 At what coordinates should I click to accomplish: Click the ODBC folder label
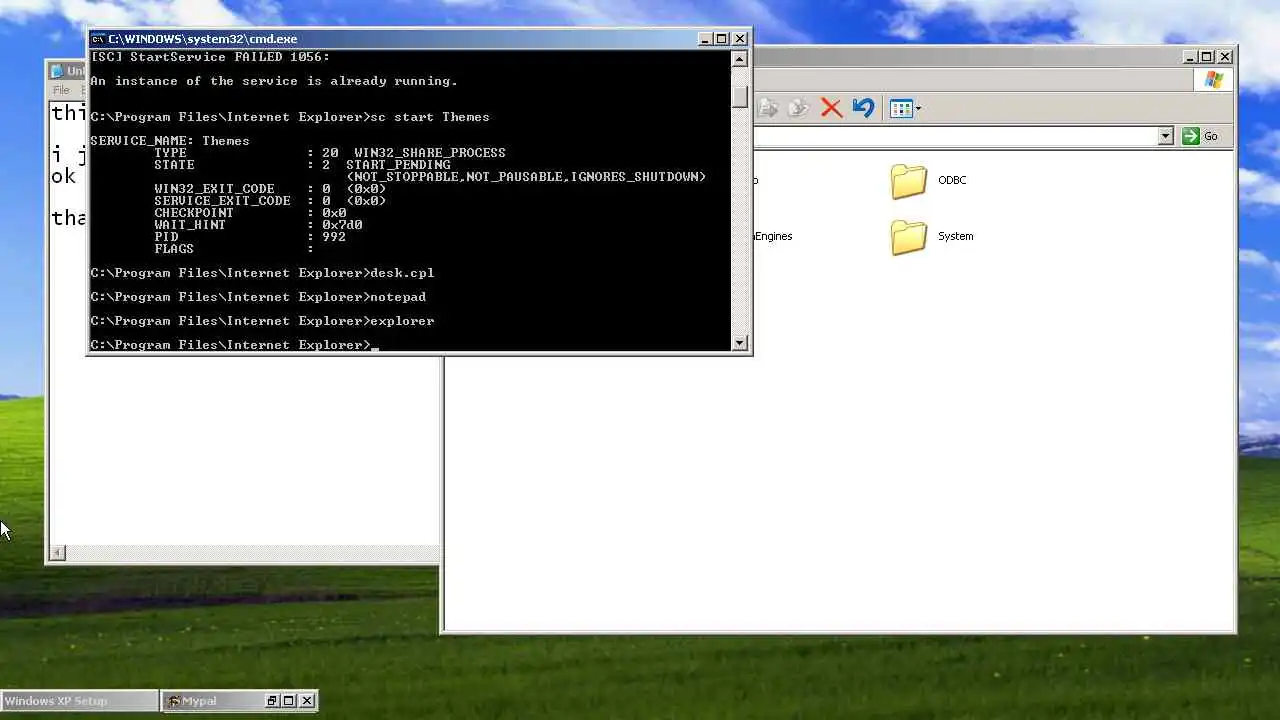pyautogui.click(x=952, y=180)
